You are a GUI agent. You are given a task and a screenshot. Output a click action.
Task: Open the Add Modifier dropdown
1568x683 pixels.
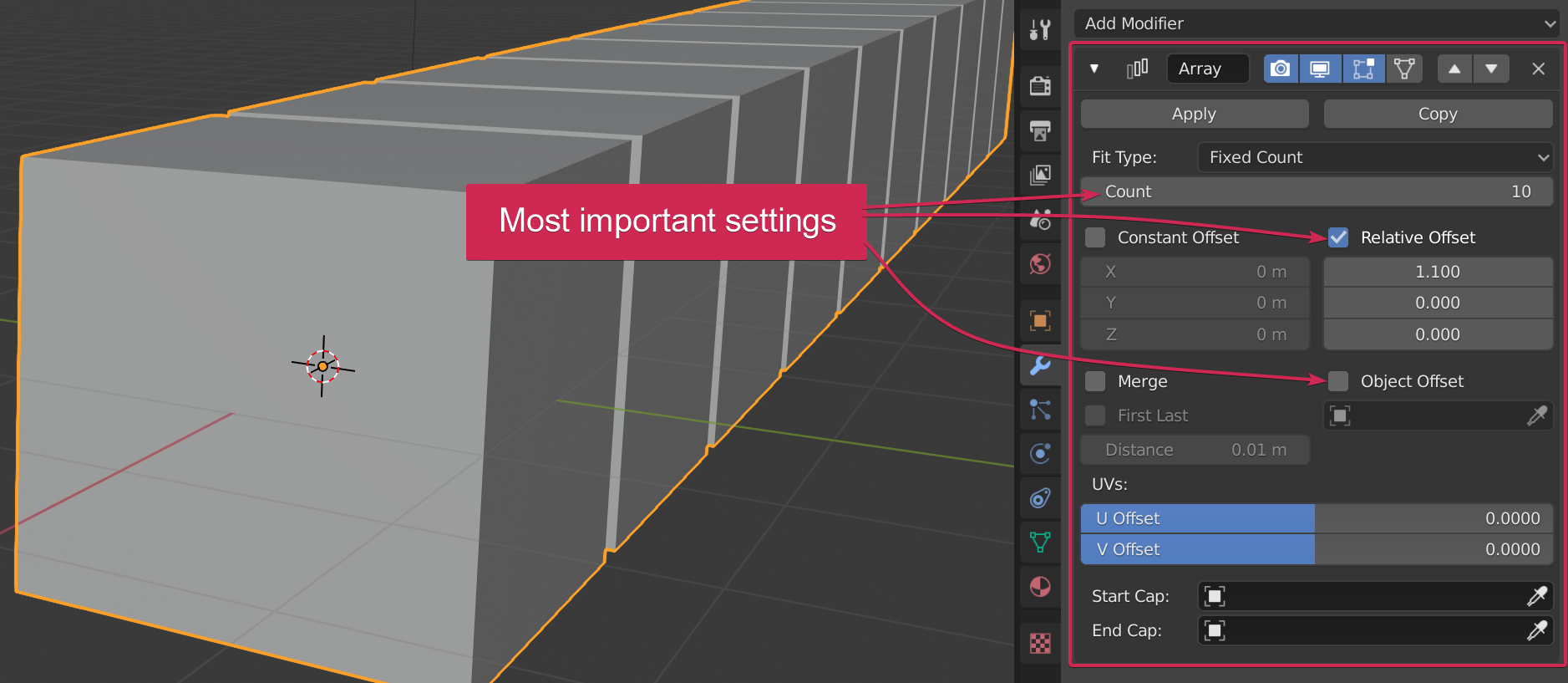[1316, 23]
